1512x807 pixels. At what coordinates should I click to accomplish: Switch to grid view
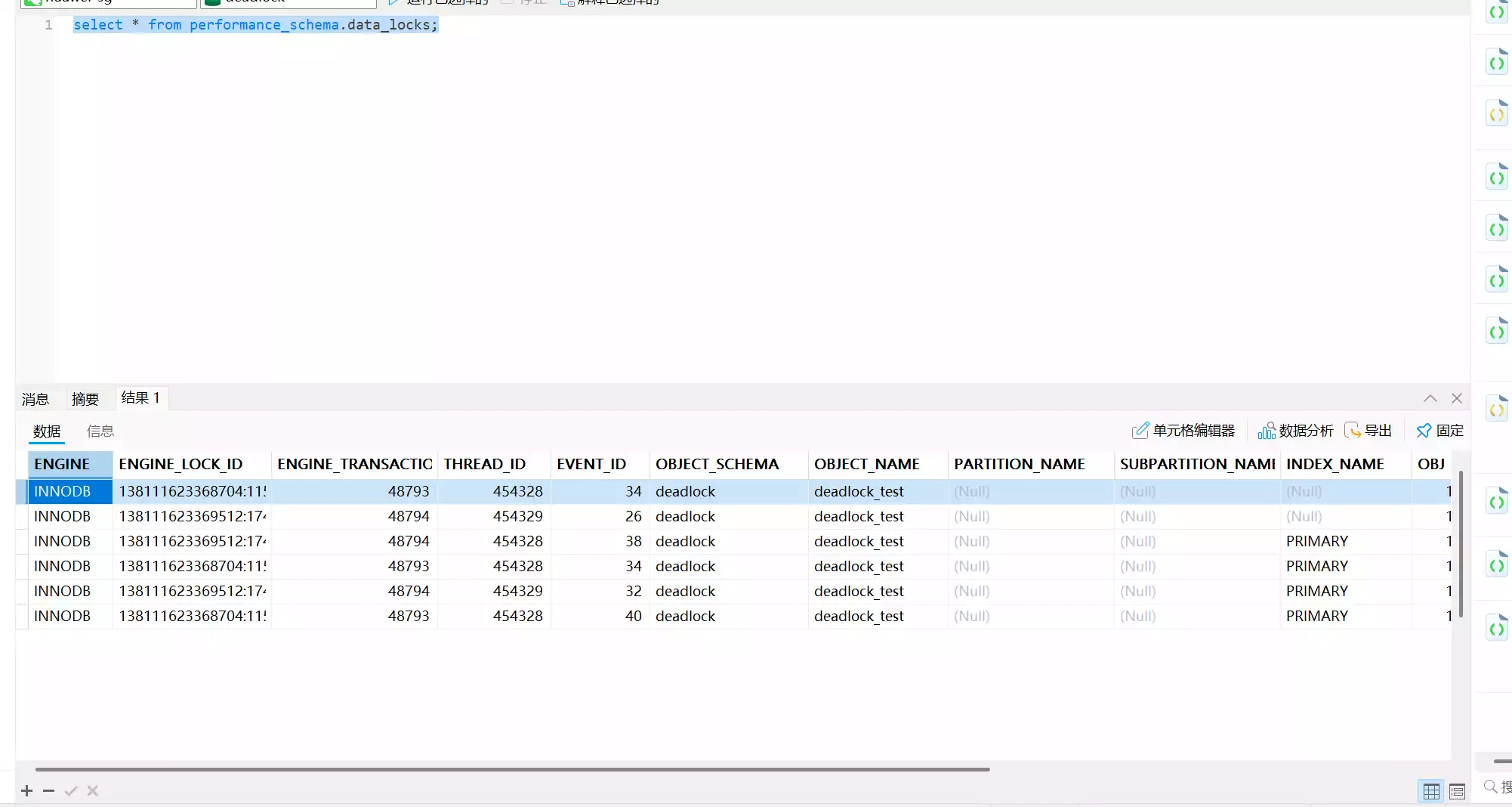1431,791
